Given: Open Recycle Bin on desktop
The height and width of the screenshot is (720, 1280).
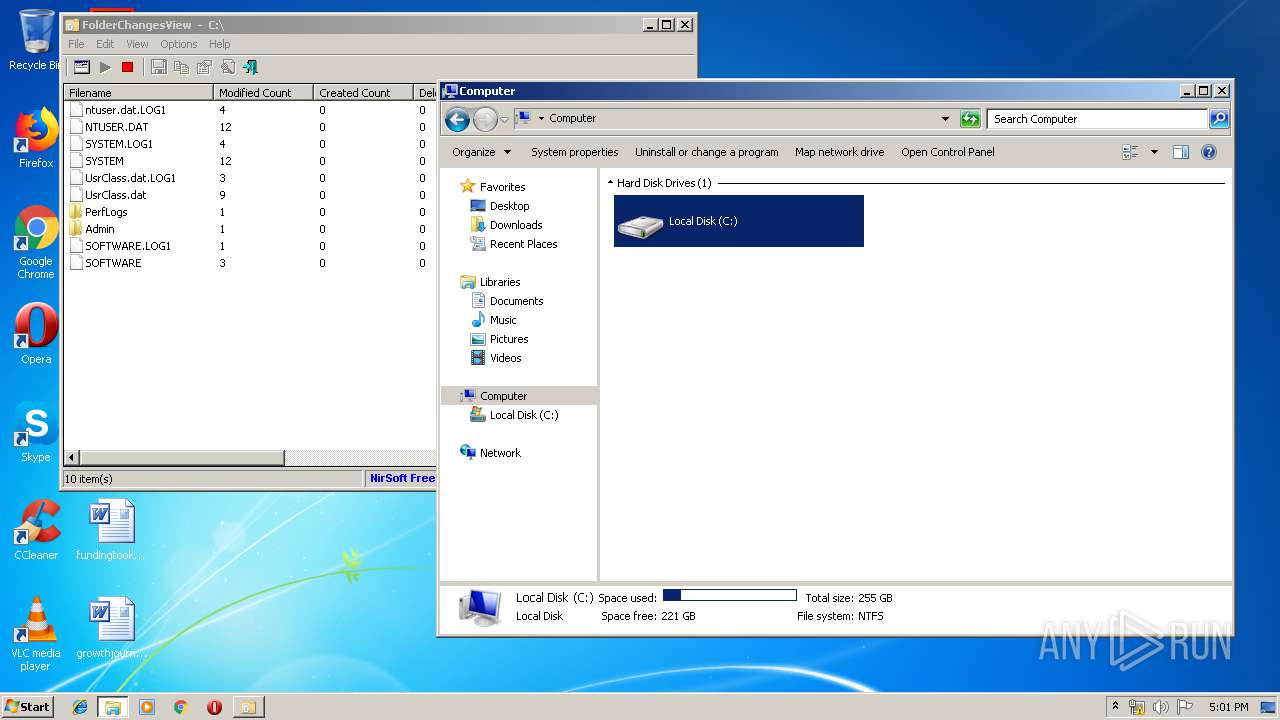Looking at the screenshot, I should [36, 40].
